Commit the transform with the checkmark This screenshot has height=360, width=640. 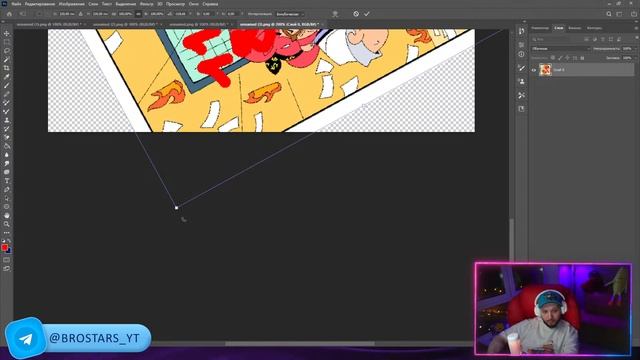pyautogui.click(x=367, y=14)
